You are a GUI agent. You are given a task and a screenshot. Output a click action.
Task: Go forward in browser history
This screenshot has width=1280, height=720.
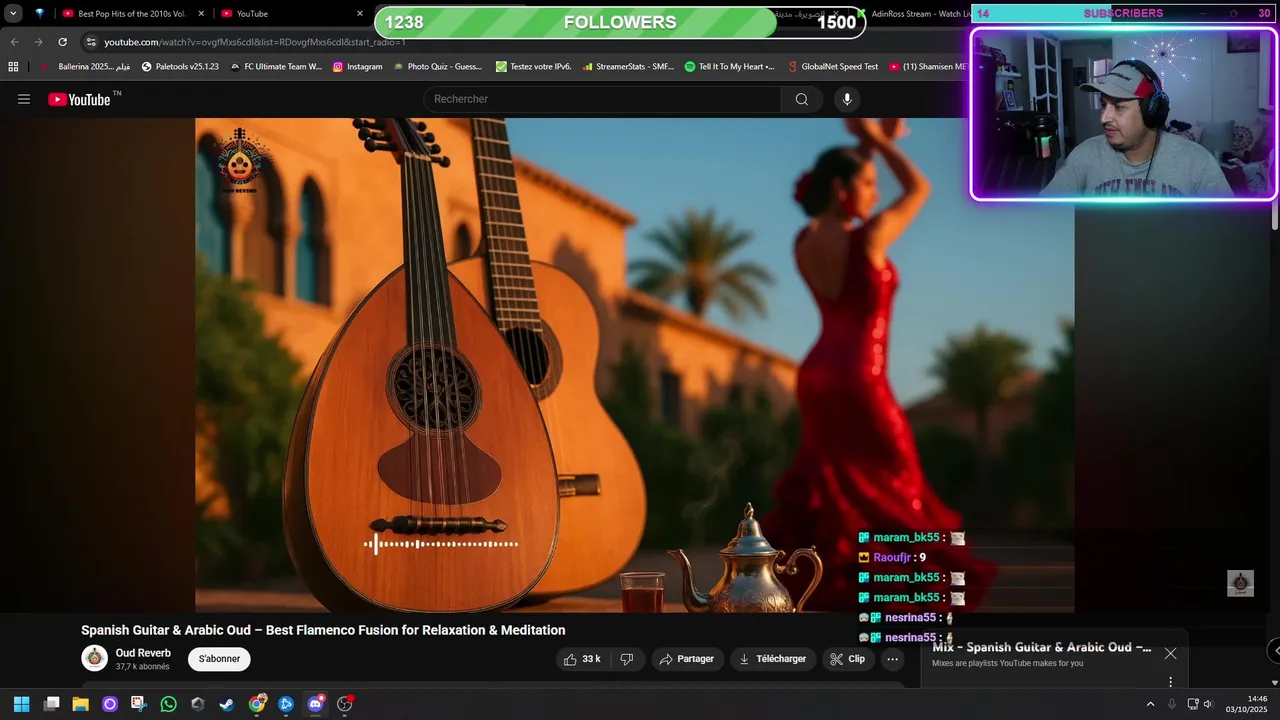coord(38,42)
